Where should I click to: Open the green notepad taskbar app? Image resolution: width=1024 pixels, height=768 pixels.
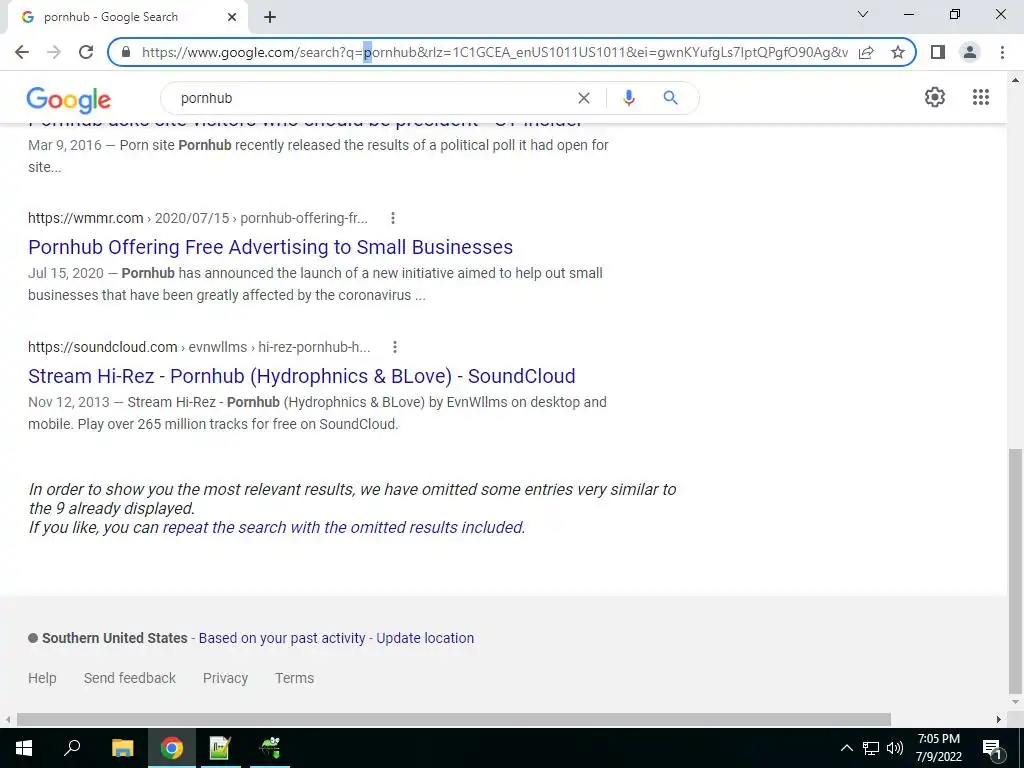pyautogui.click(x=220, y=748)
